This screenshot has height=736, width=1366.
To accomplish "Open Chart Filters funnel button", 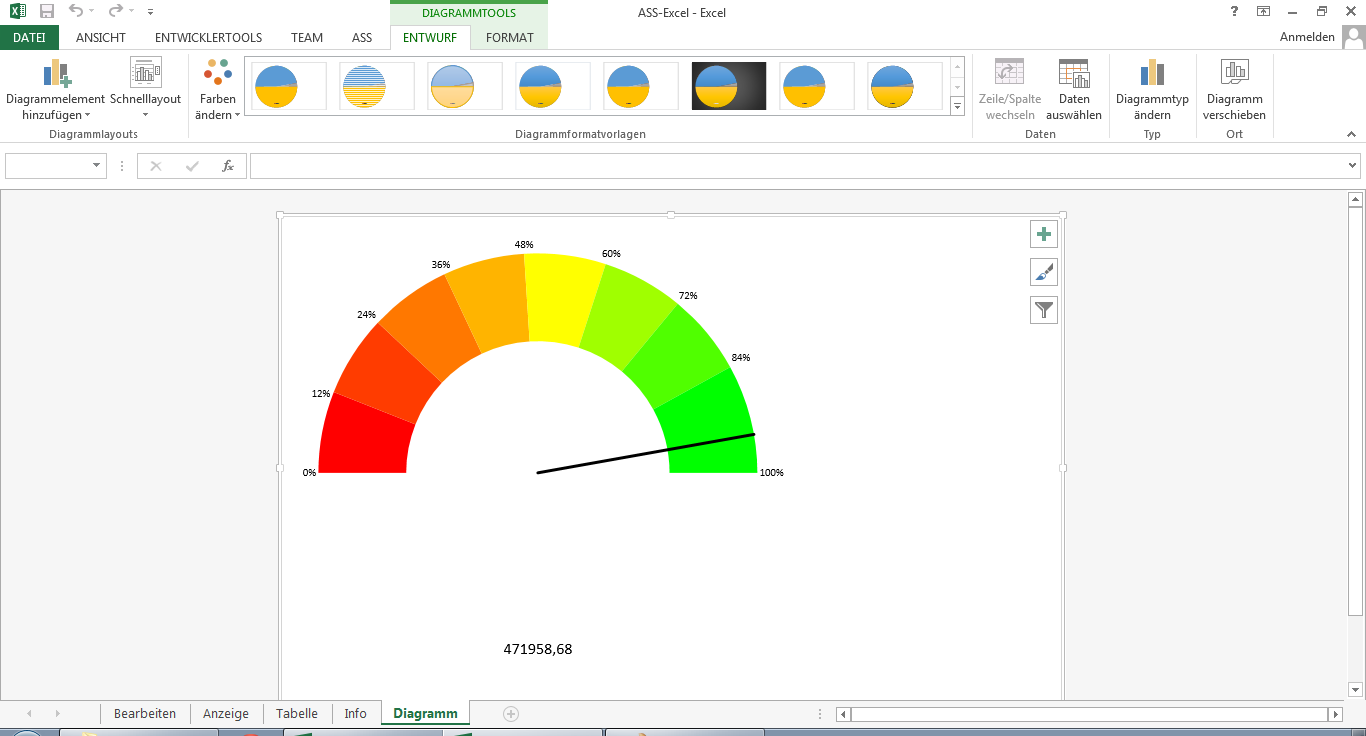I will click(1044, 311).
